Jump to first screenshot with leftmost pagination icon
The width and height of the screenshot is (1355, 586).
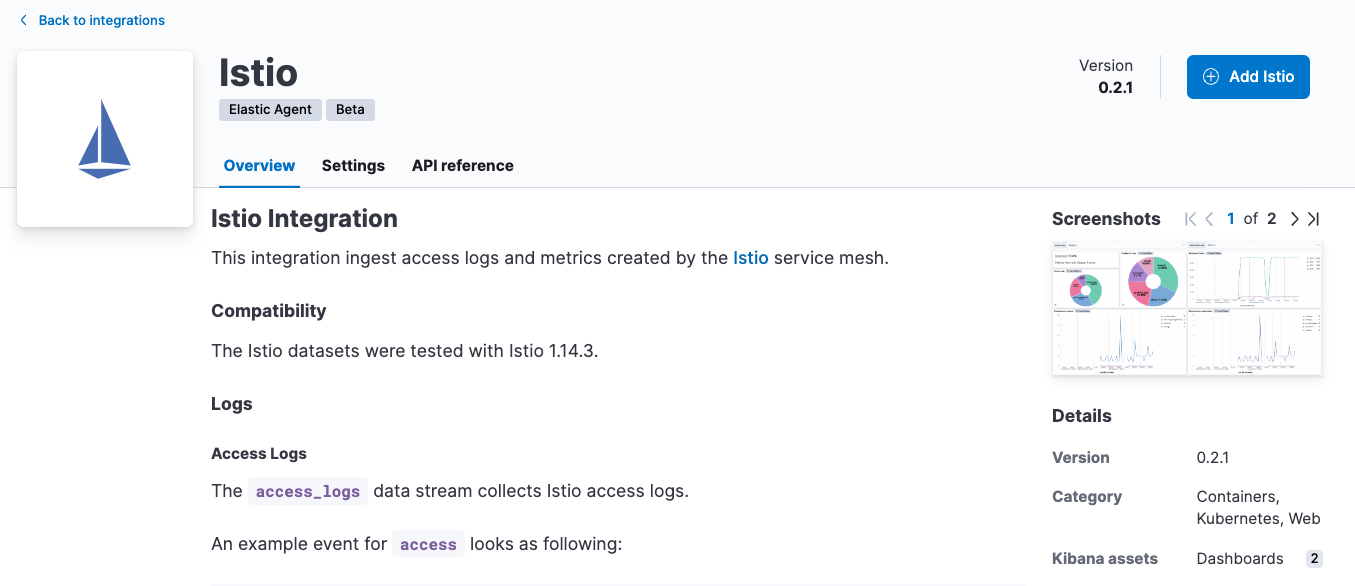coord(1189,218)
